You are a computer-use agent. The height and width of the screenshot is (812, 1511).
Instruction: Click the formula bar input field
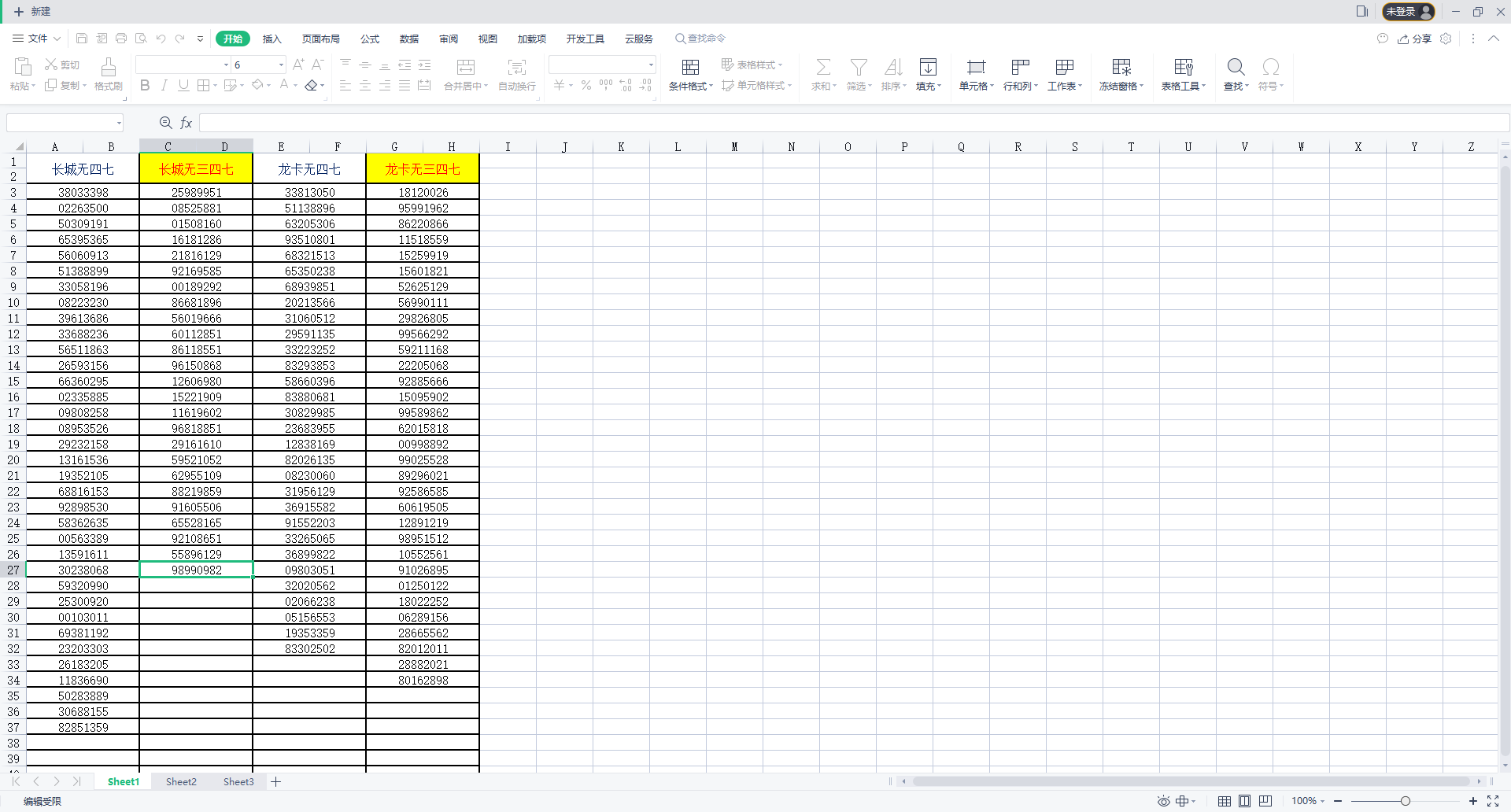click(850, 123)
